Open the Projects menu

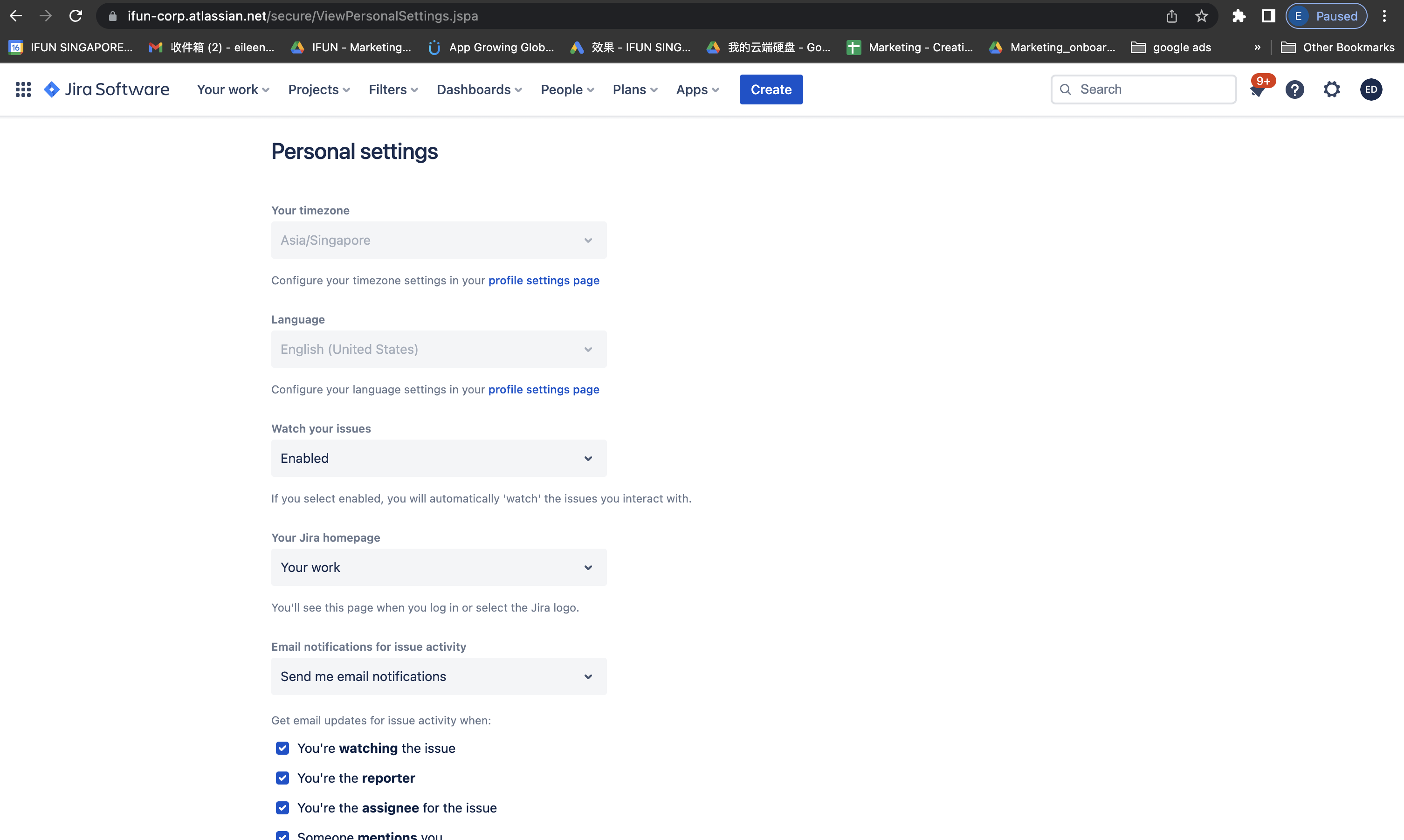coord(318,90)
